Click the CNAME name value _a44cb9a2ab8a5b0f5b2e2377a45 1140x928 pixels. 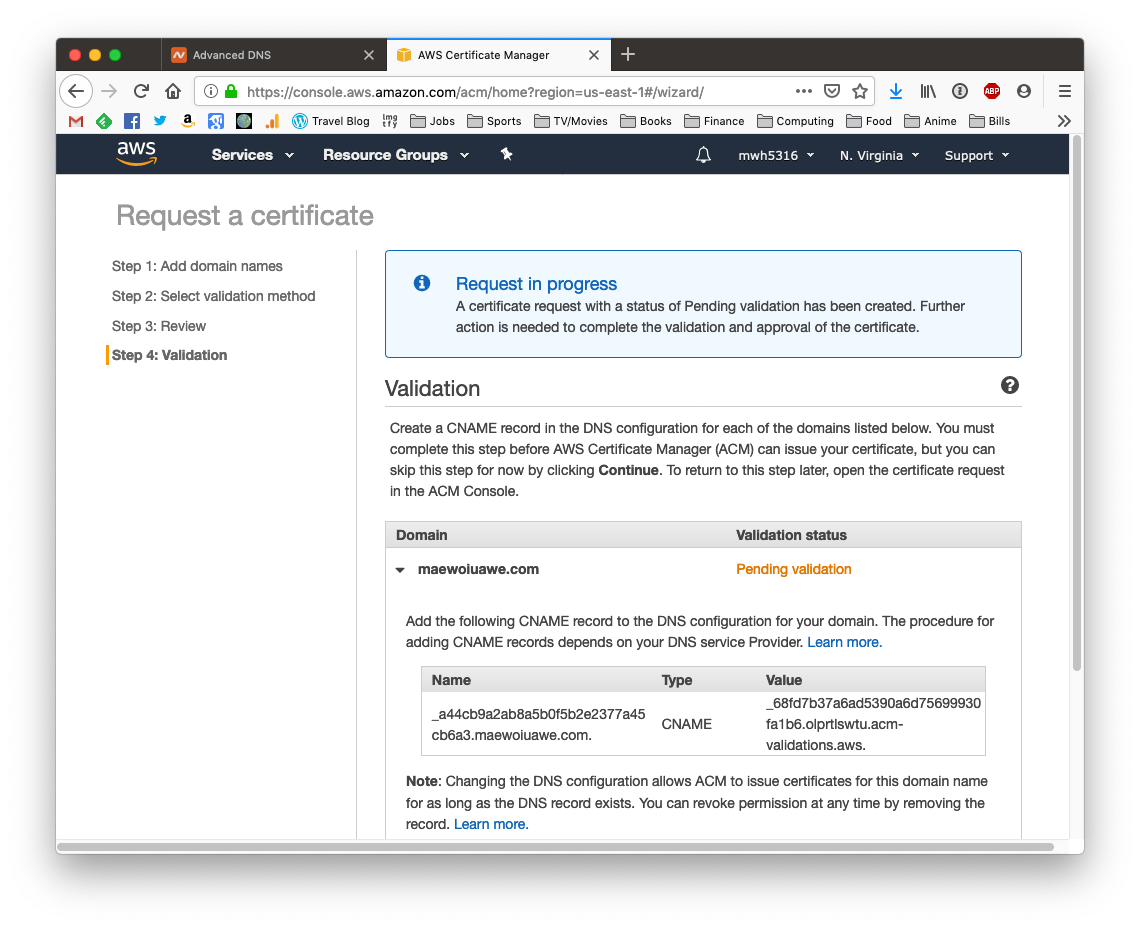538,714
